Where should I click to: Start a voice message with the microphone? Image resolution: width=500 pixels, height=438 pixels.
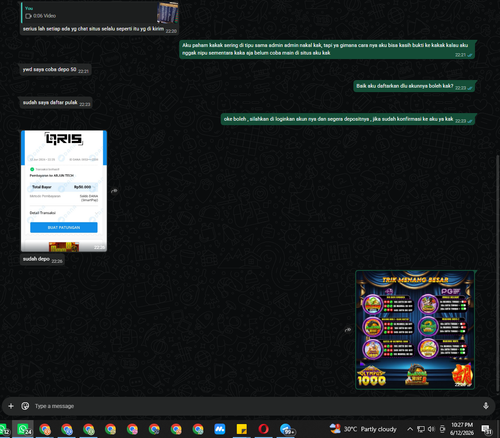click(x=486, y=406)
